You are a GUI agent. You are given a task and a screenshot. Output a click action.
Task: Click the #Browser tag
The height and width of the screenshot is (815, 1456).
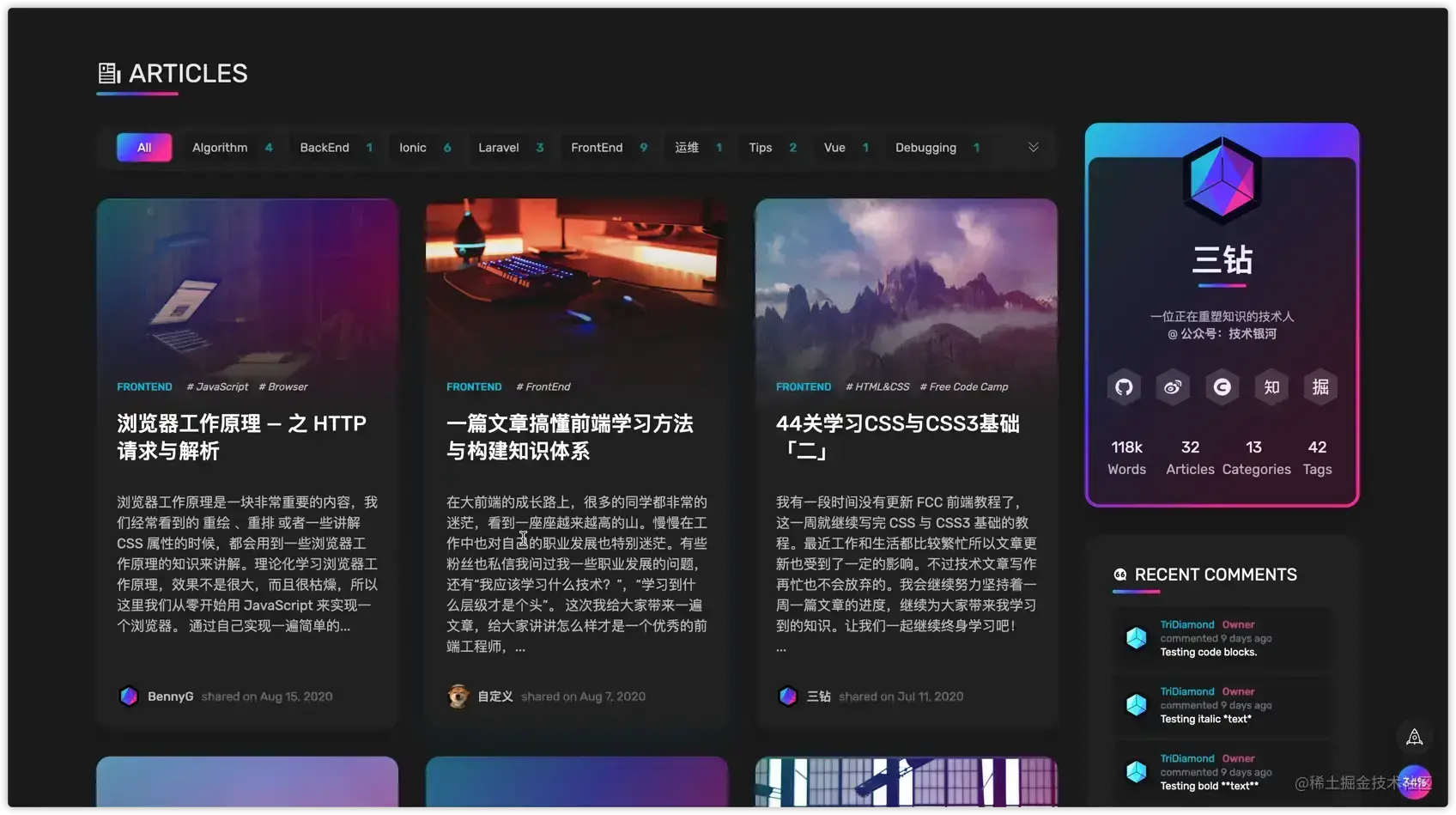[282, 387]
